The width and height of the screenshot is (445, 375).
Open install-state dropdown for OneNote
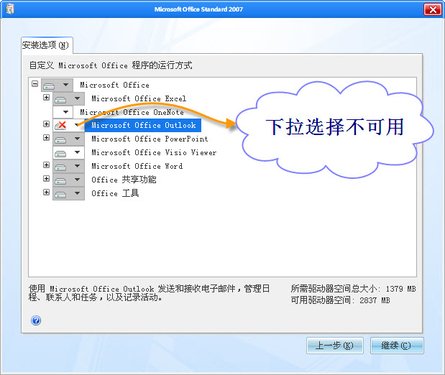(66, 112)
